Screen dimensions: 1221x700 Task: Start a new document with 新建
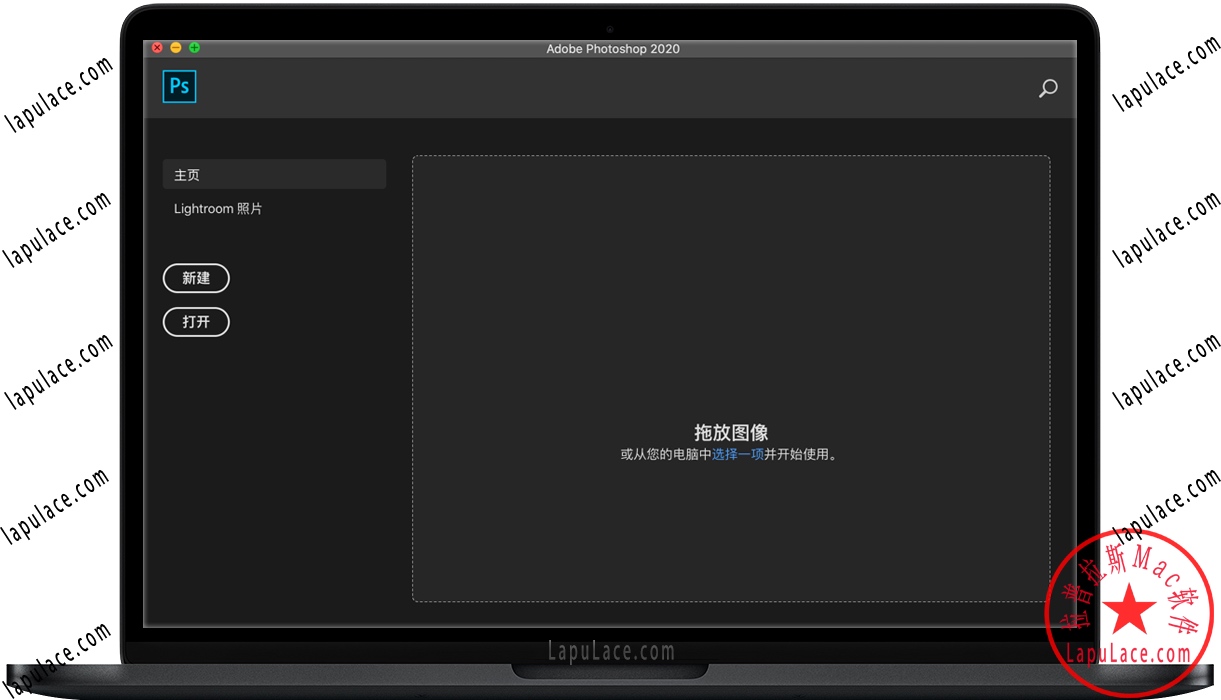[196, 278]
